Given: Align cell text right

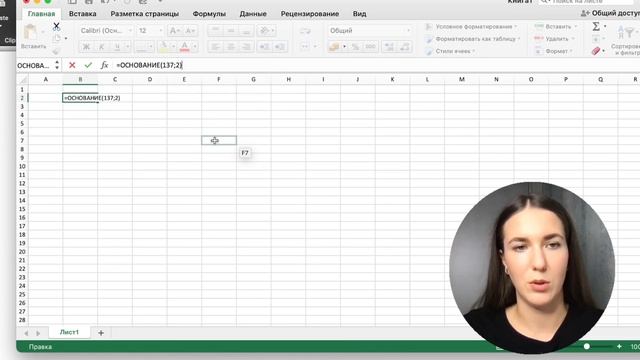Looking at the screenshot, I should tap(246, 47).
